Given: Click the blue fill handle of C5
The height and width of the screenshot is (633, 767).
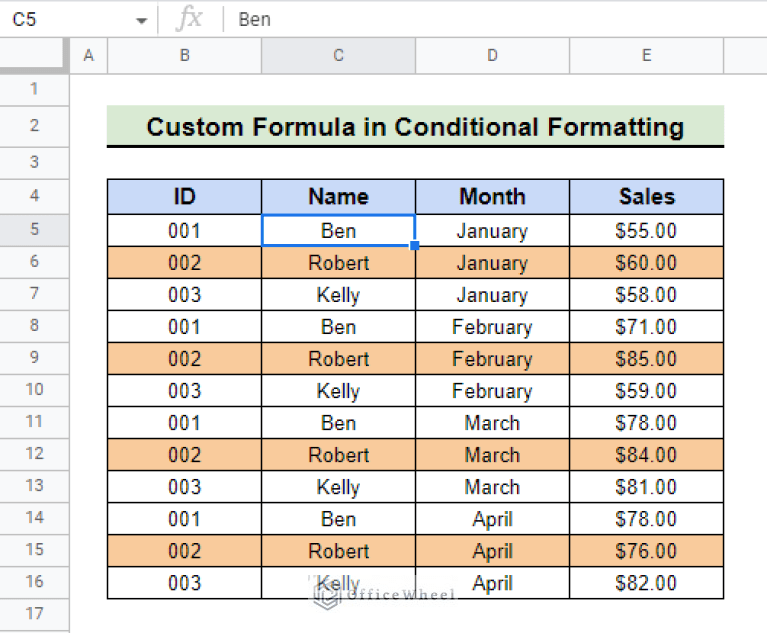Looking at the screenshot, I should point(414,246).
